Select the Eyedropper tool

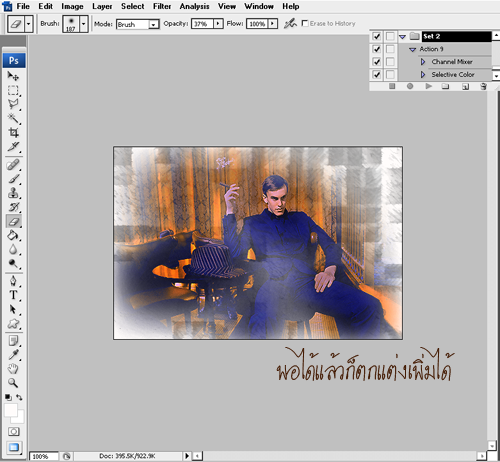[13, 355]
